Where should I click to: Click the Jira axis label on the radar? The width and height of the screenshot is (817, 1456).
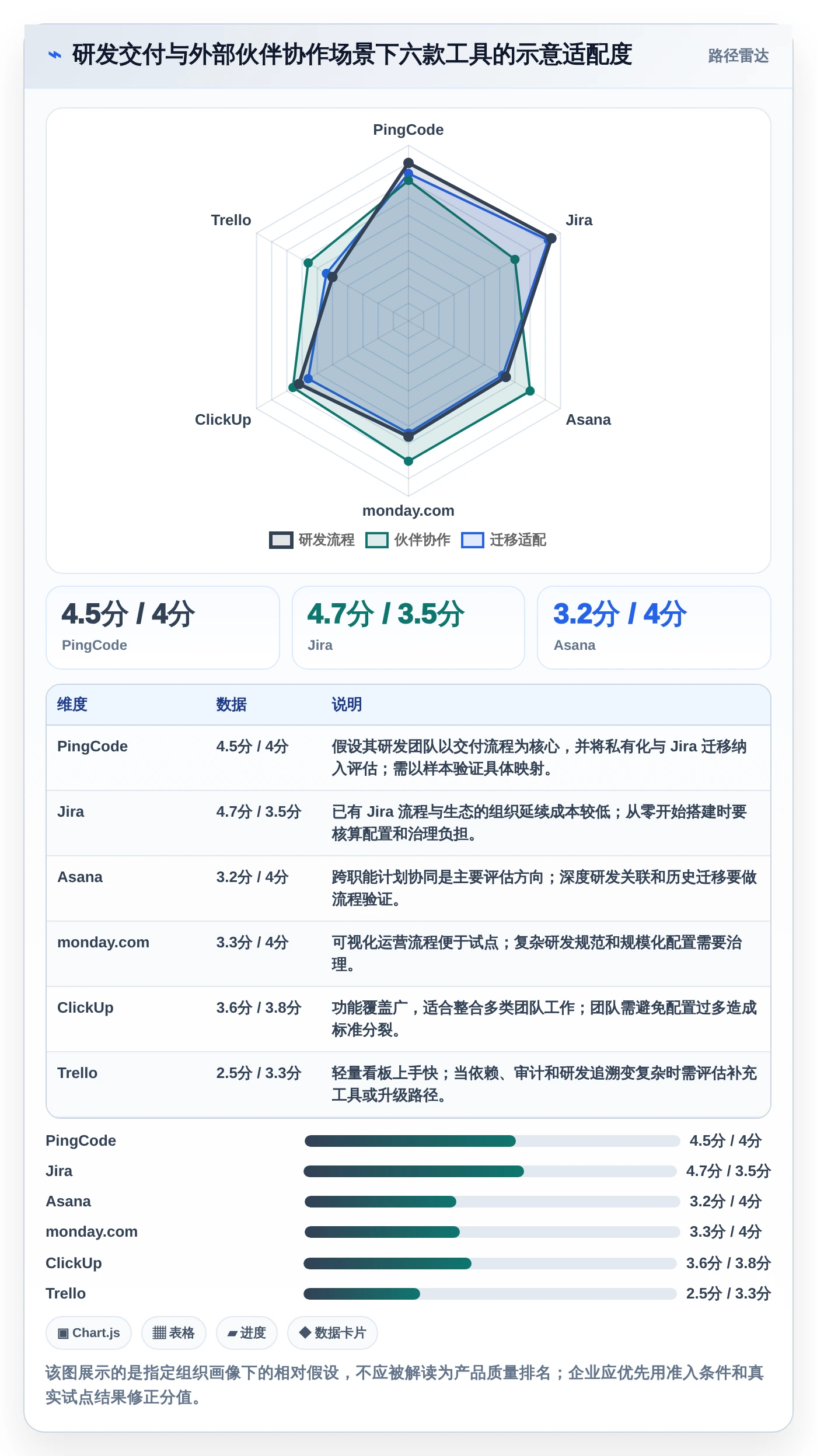[579, 220]
